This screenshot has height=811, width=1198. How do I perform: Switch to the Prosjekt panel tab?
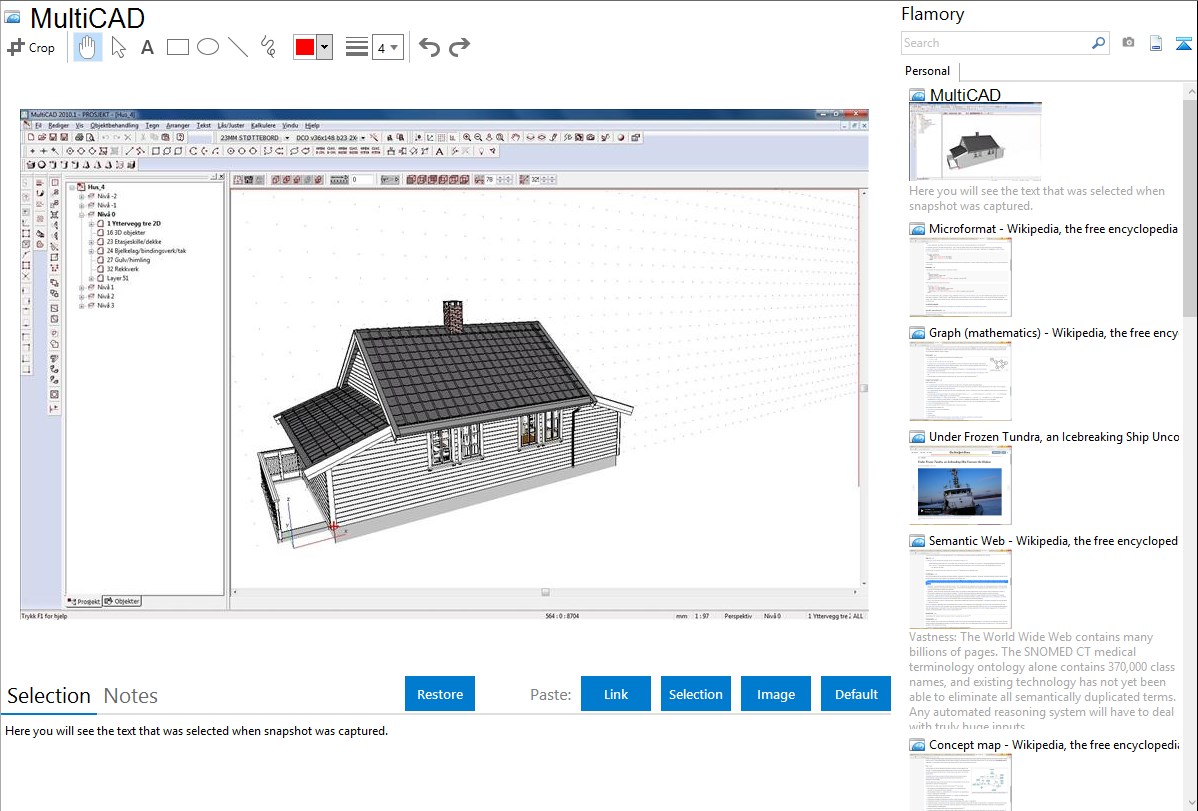tap(84, 602)
